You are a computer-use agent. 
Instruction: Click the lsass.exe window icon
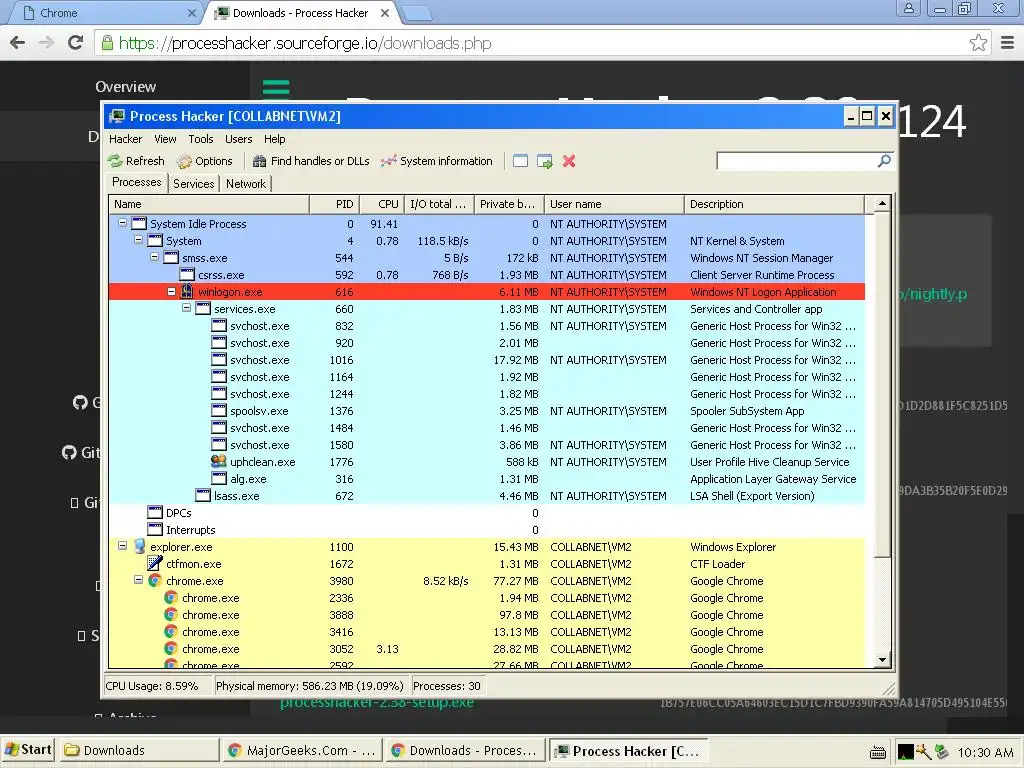click(203, 496)
